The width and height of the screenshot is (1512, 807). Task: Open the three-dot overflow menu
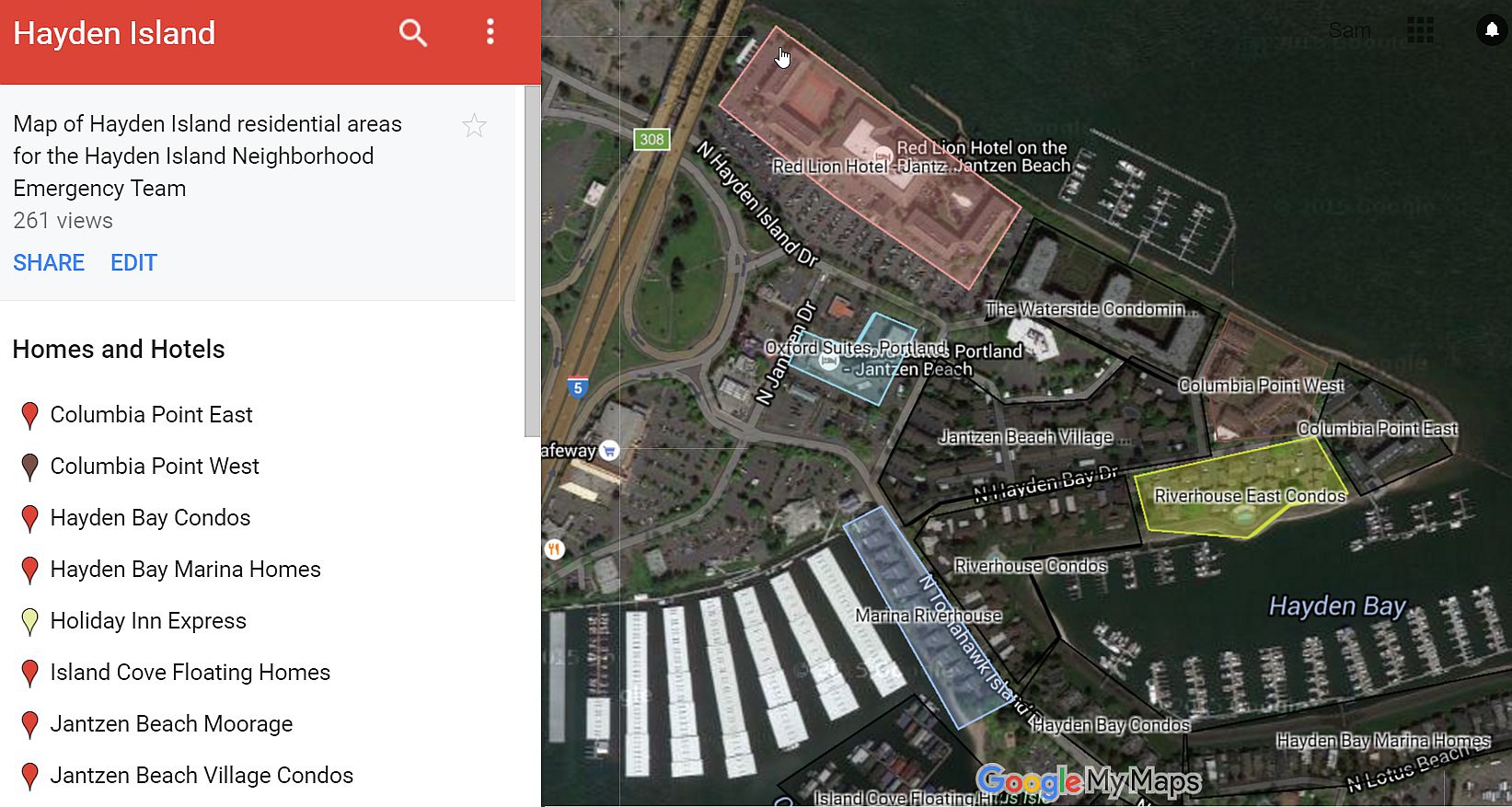[490, 32]
